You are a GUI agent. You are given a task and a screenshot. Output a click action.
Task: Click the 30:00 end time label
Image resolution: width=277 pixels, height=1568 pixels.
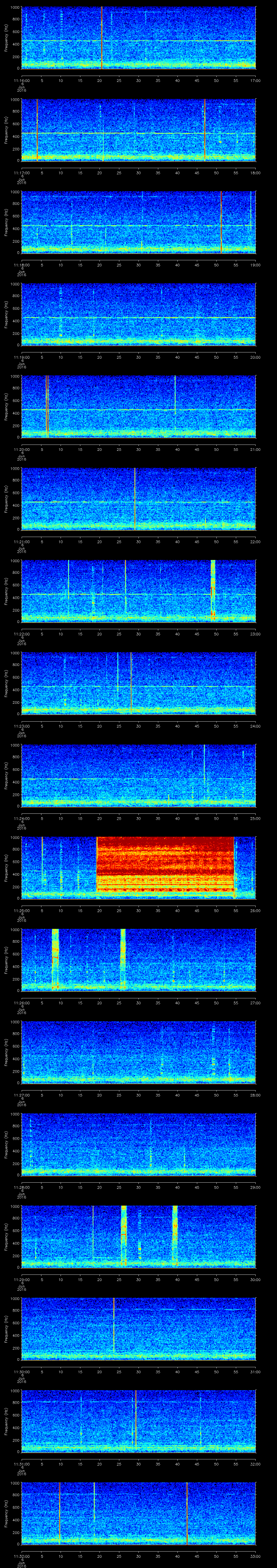coord(255,1279)
